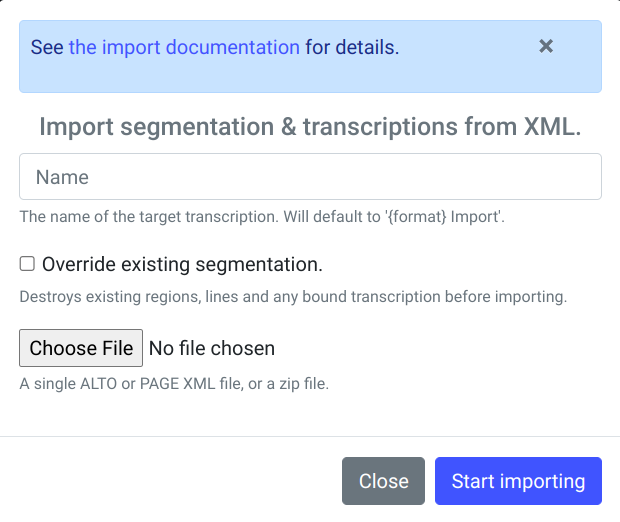This screenshot has width=620, height=522.
Task: Focus the Name text field
Action: (x=310, y=177)
